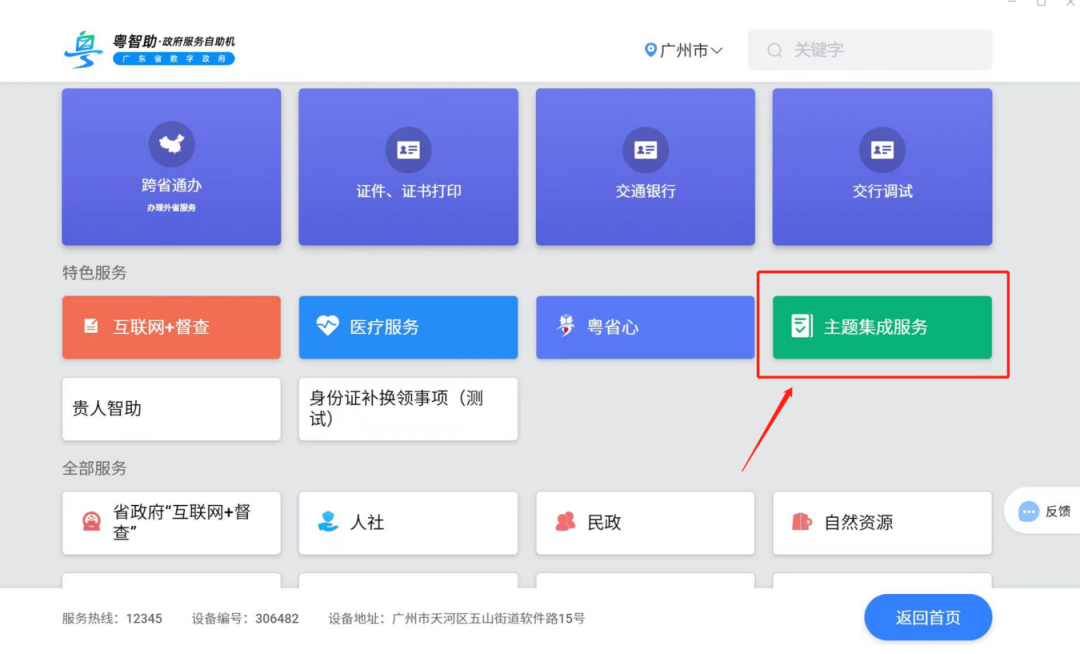The height and width of the screenshot is (654, 1080).
Task: Open the 广州市 city selection dropdown
Action: (x=683, y=49)
